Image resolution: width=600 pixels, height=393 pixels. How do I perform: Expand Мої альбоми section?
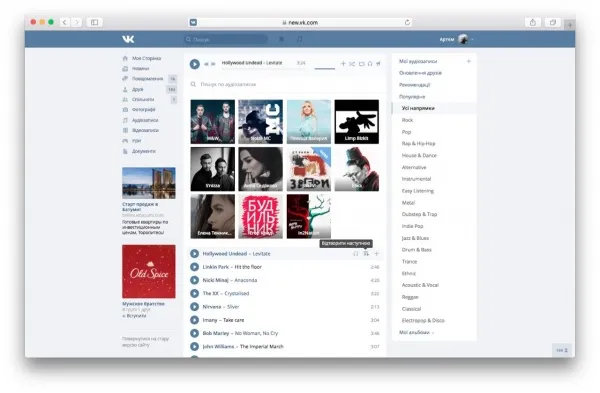pyautogui.click(x=416, y=333)
